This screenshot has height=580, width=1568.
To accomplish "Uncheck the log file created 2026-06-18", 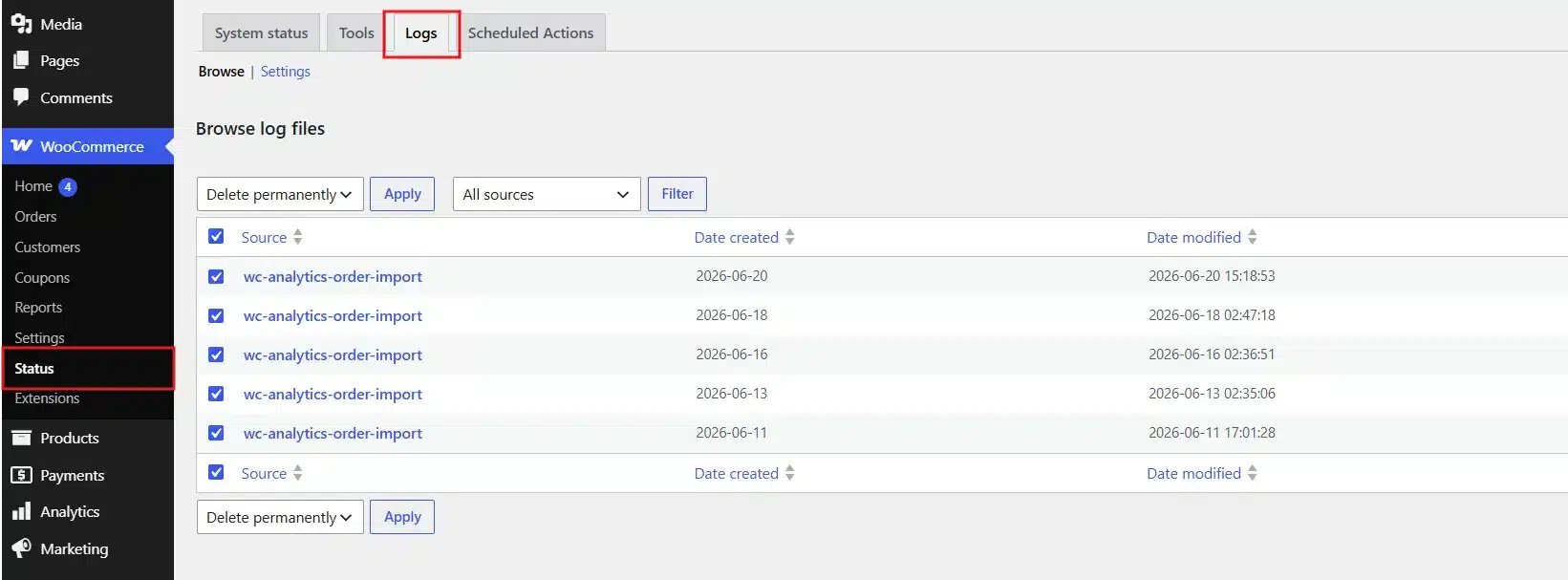I will pyautogui.click(x=216, y=315).
